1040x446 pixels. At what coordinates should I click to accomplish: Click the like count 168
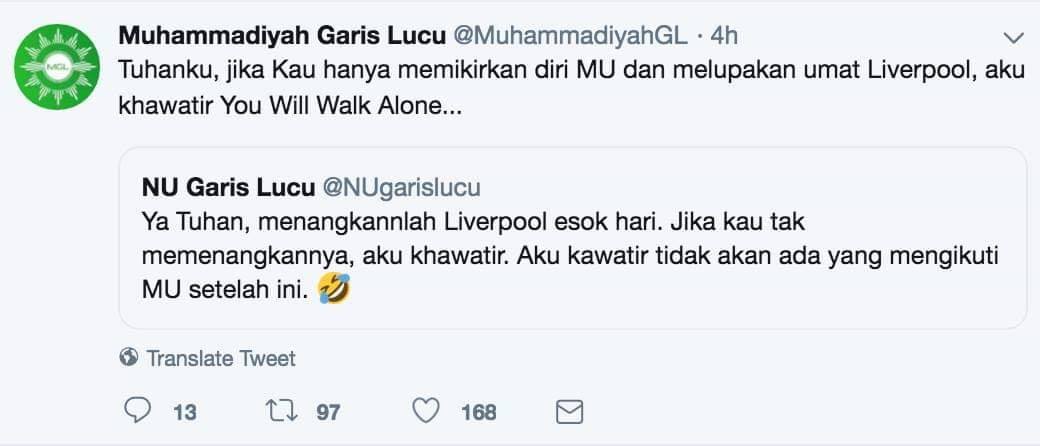(x=479, y=413)
